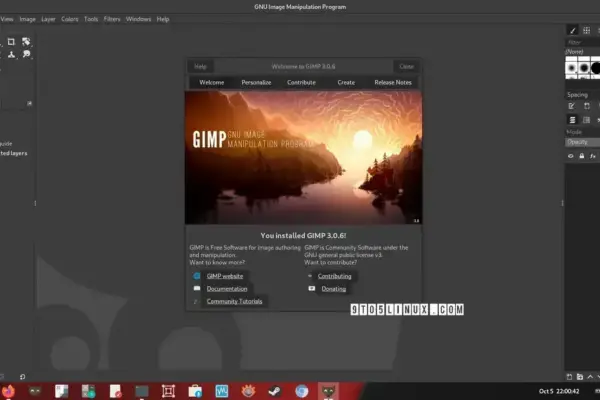Switch to the Patterns grid tab icon
Screen dimensions: 600x400
coord(586,30)
